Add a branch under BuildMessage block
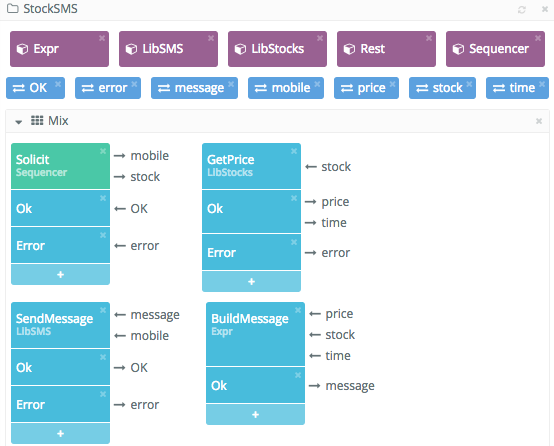 [255, 415]
